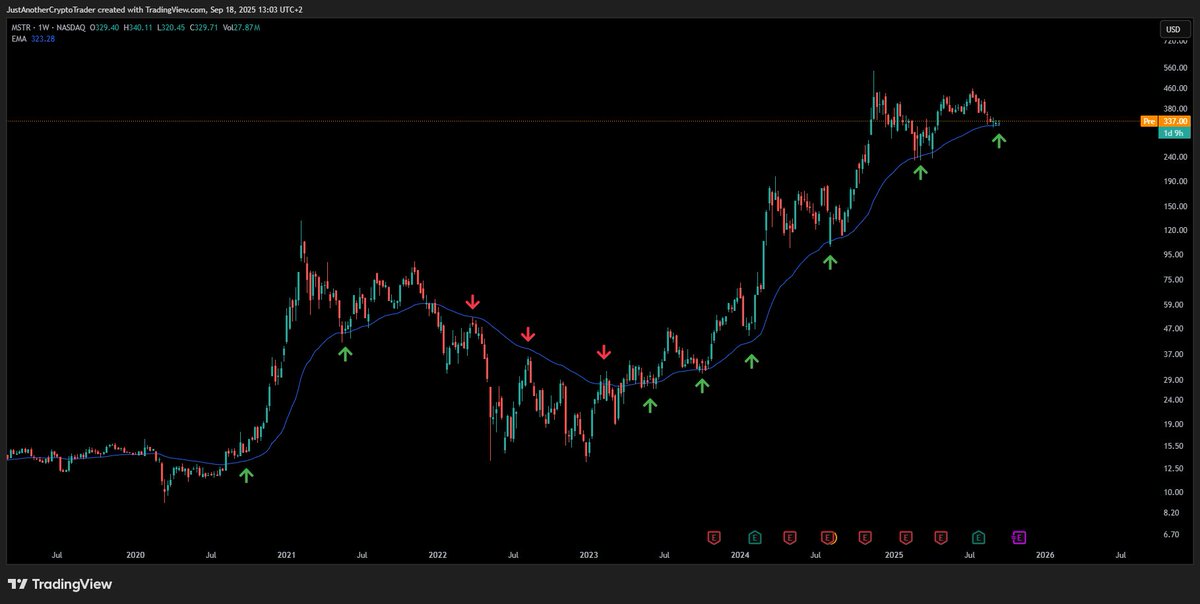Click the 560.00 price scale label
Viewport: 1200px width, 604px height.
point(1174,69)
